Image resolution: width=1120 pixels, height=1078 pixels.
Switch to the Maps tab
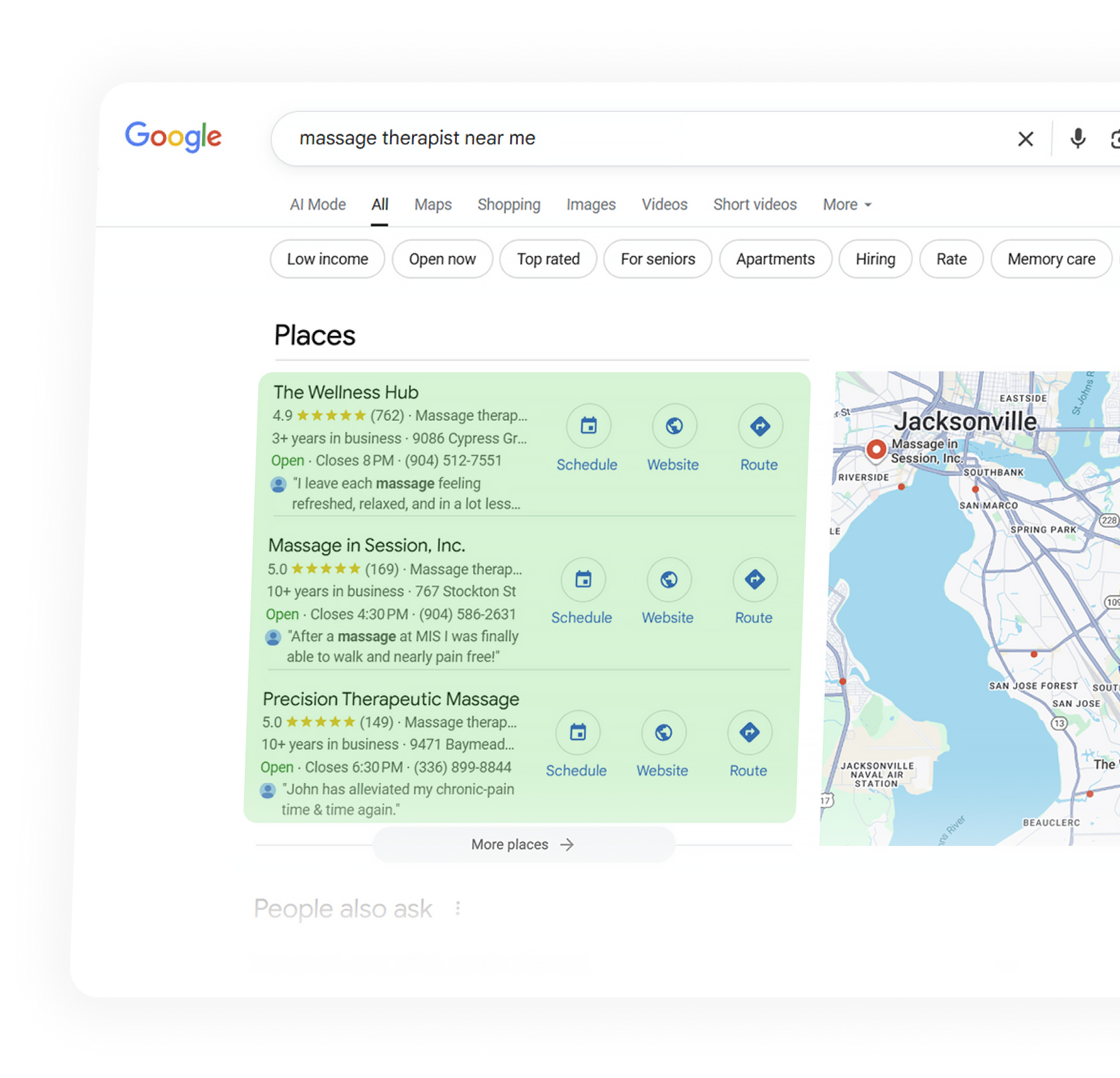433,205
